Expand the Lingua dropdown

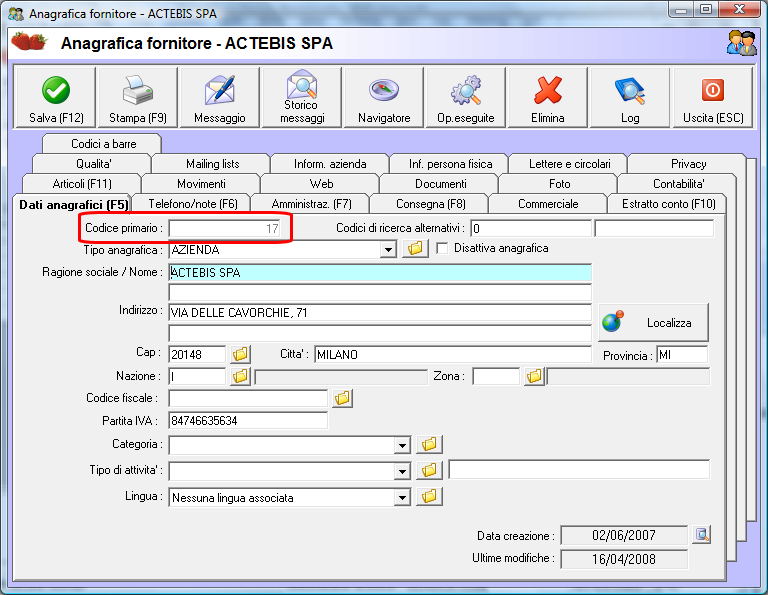[402, 498]
